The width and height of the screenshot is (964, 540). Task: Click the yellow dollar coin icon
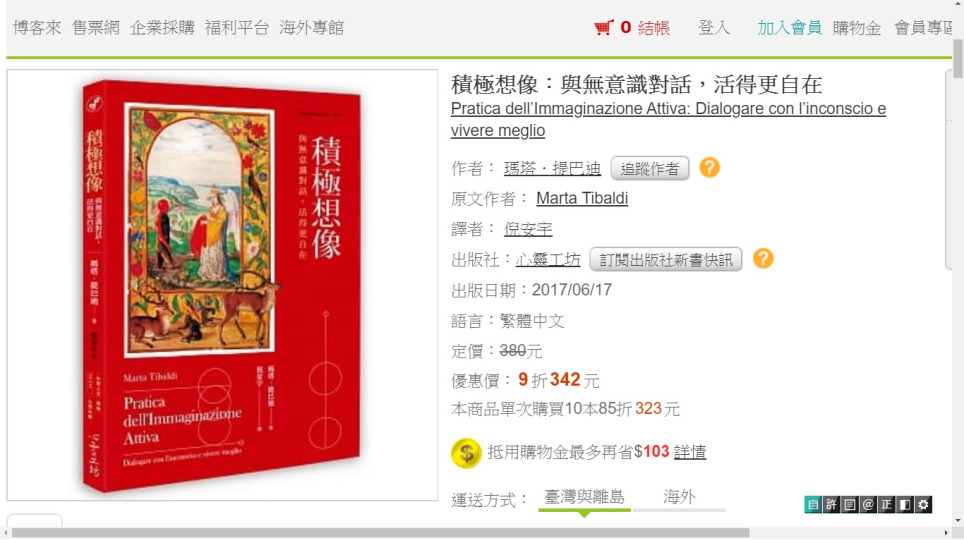(466, 453)
